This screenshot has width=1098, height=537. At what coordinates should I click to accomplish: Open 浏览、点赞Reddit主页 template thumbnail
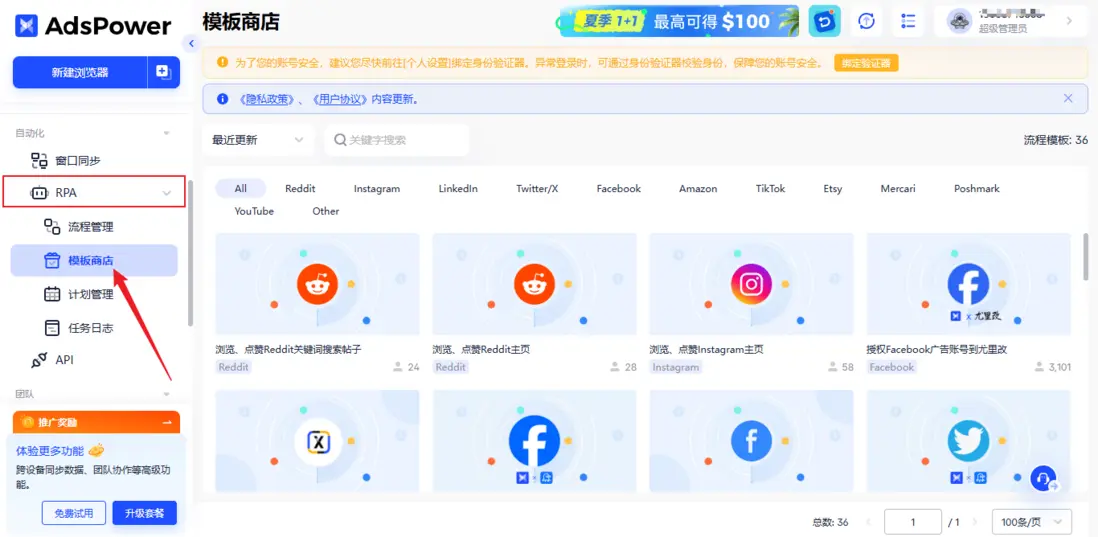point(534,284)
